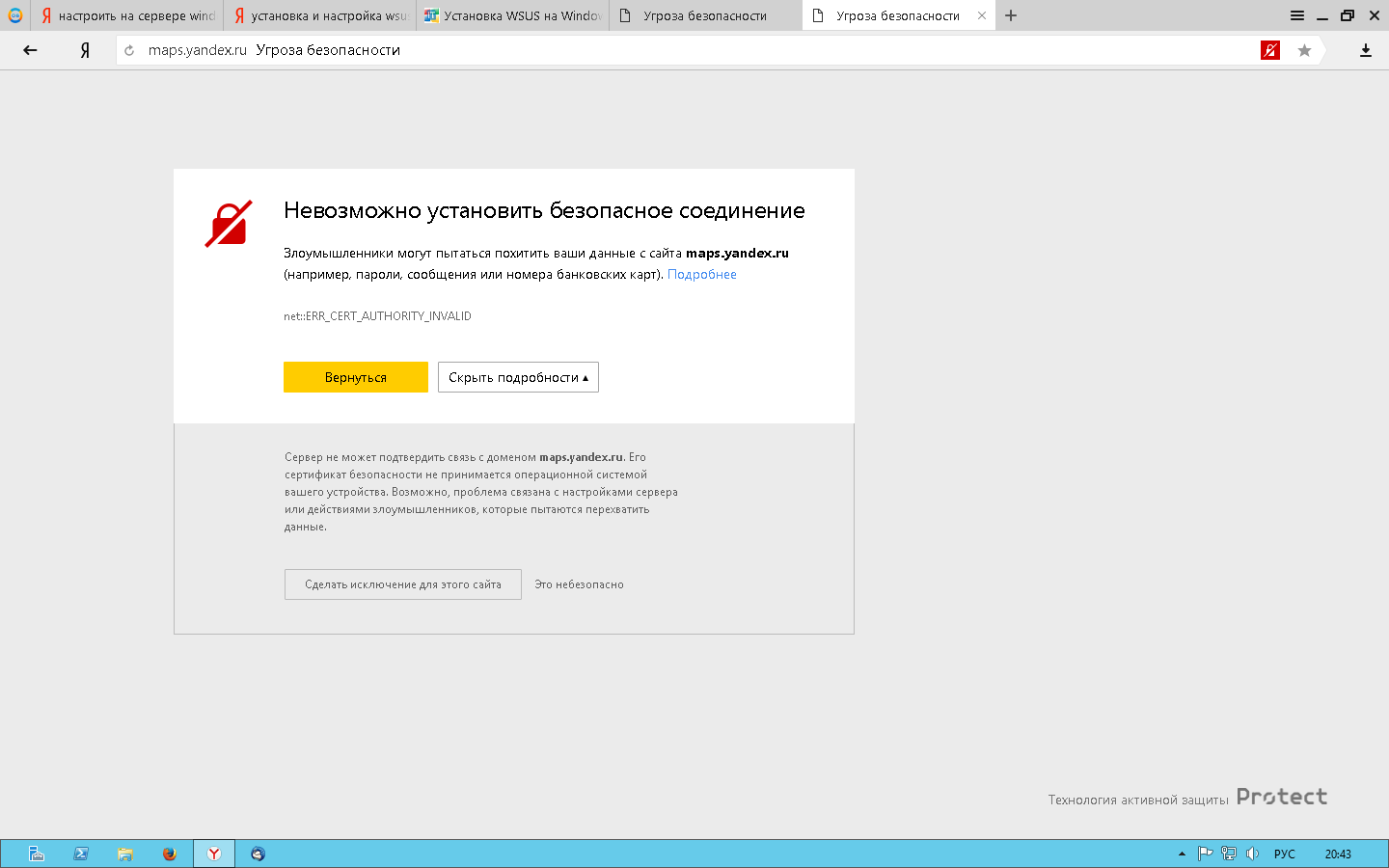Click Сделать исключение для этого сайта button
Viewport: 1389px width, 868px height.
coord(403,584)
